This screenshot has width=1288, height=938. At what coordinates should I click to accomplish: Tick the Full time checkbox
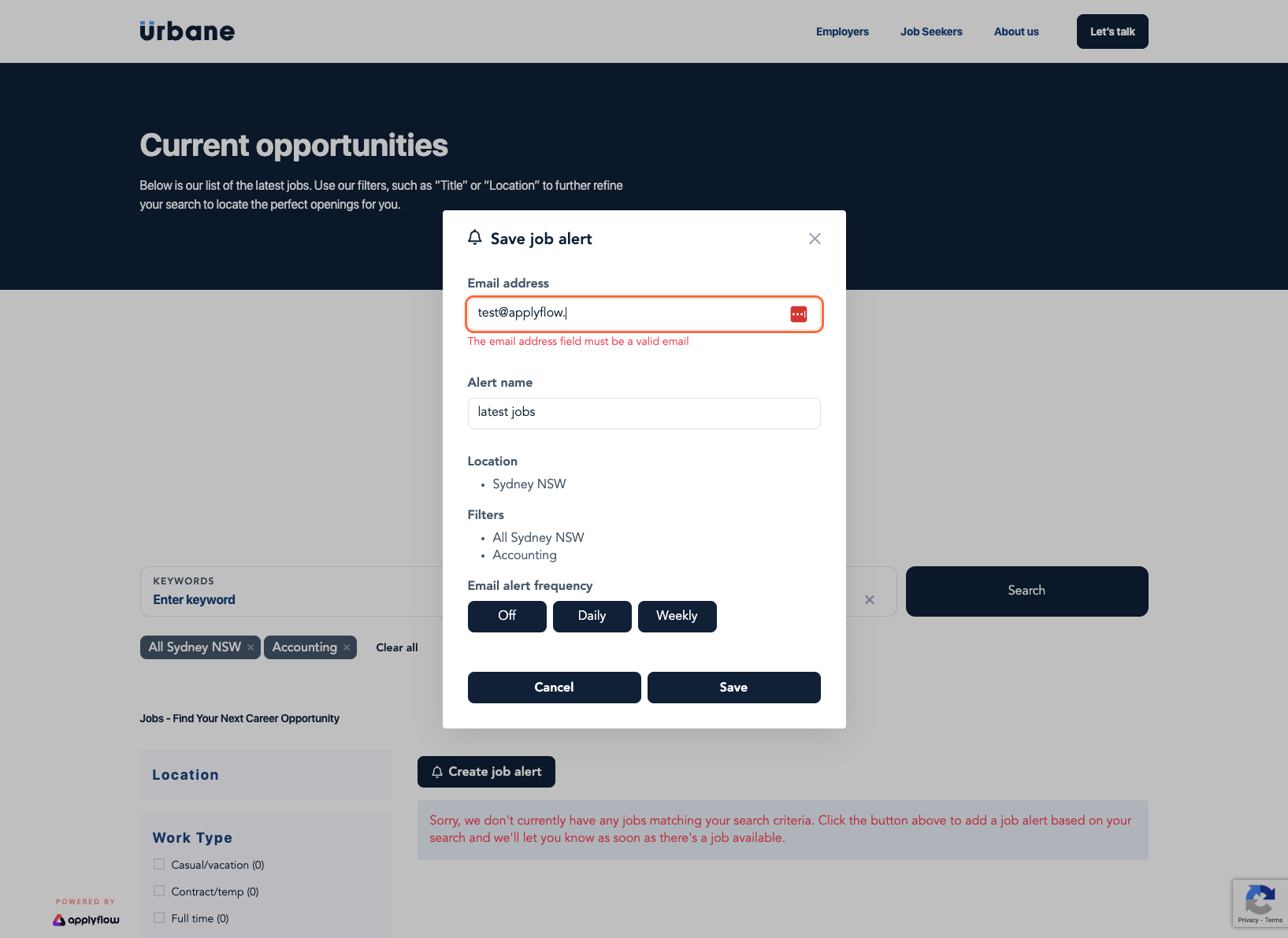tap(159, 918)
